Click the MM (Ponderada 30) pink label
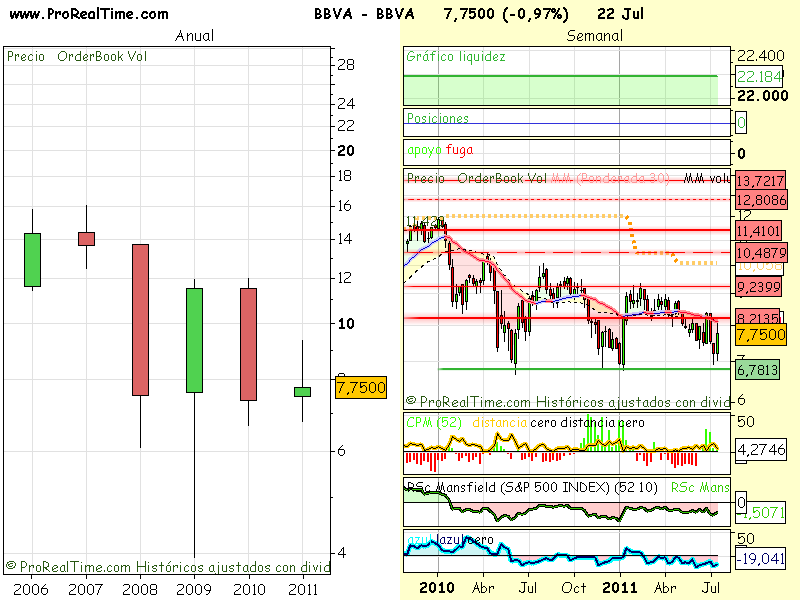The height and width of the screenshot is (600, 800). 610,178
